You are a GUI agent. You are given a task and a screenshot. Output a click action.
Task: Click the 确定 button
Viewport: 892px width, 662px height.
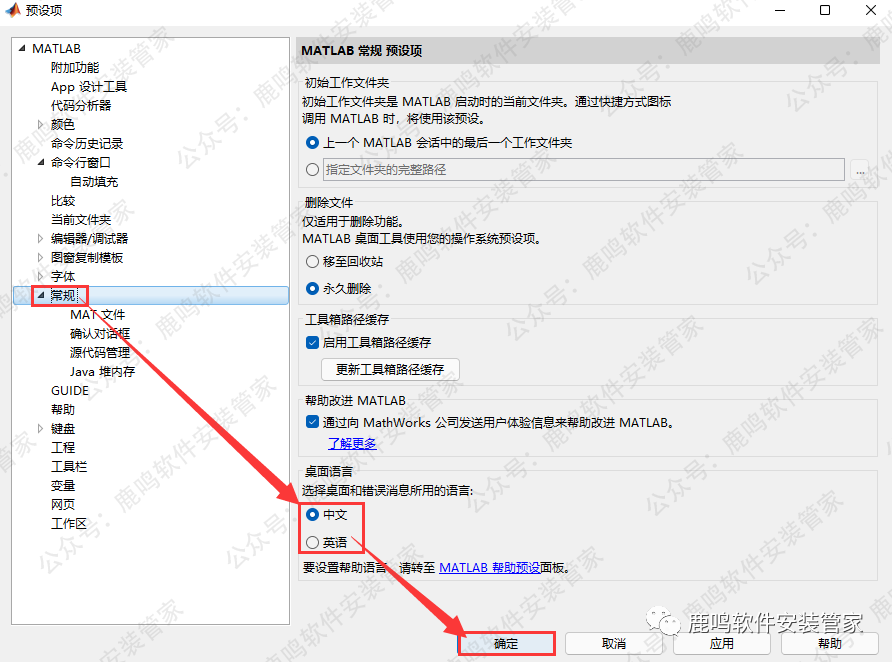tap(506, 644)
